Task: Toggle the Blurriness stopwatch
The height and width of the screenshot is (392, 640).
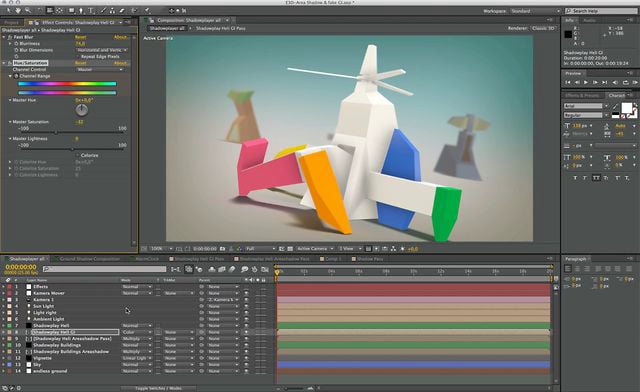Action: coord(16,43)
